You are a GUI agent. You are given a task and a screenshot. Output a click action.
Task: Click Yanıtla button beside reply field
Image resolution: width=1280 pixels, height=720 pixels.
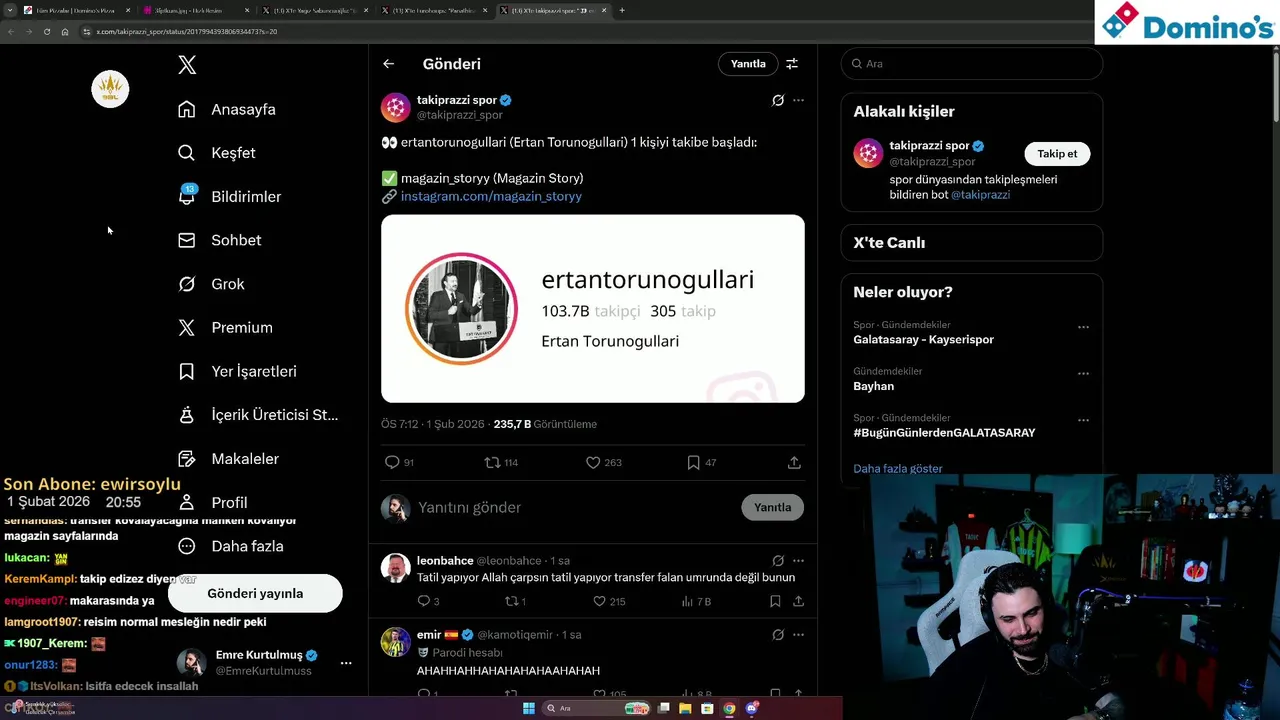pyautogui.click(x=772, y=507)
